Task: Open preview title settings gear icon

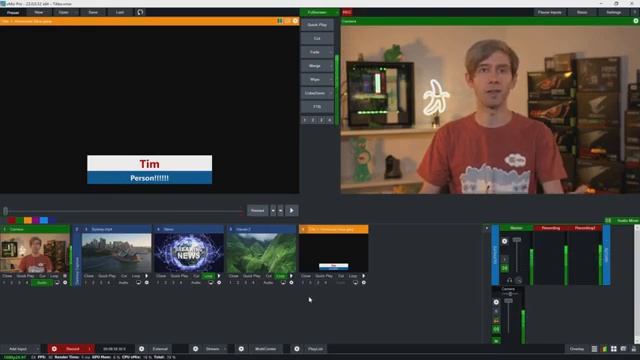Action: 295,21
